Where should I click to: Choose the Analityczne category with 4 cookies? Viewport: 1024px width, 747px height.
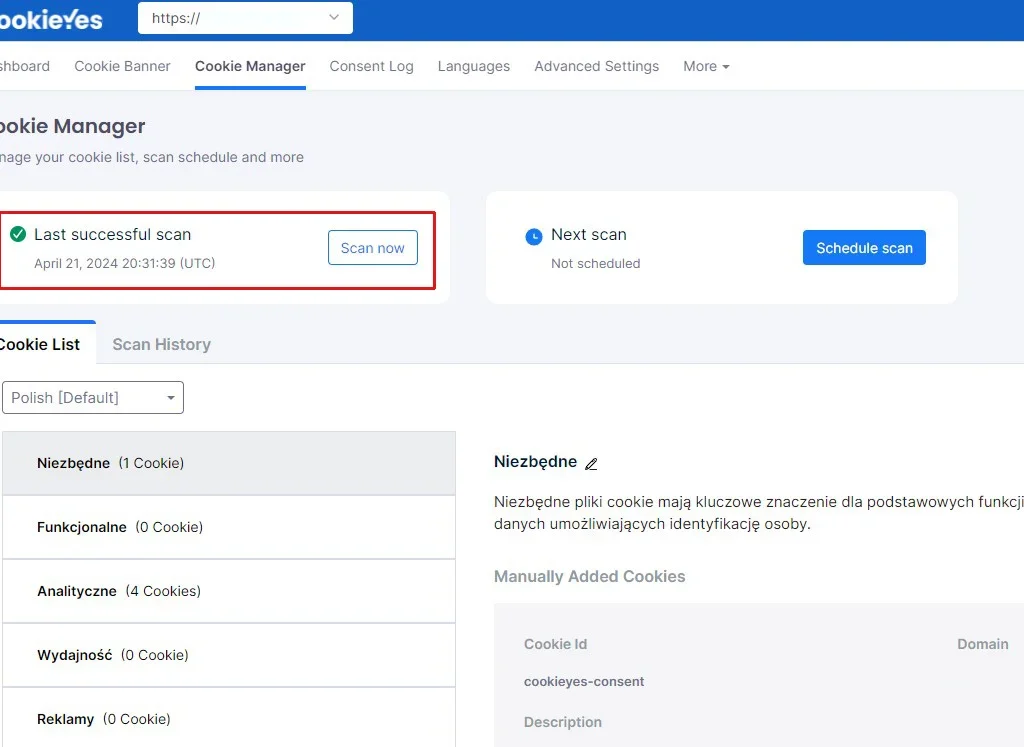(228, 591)
